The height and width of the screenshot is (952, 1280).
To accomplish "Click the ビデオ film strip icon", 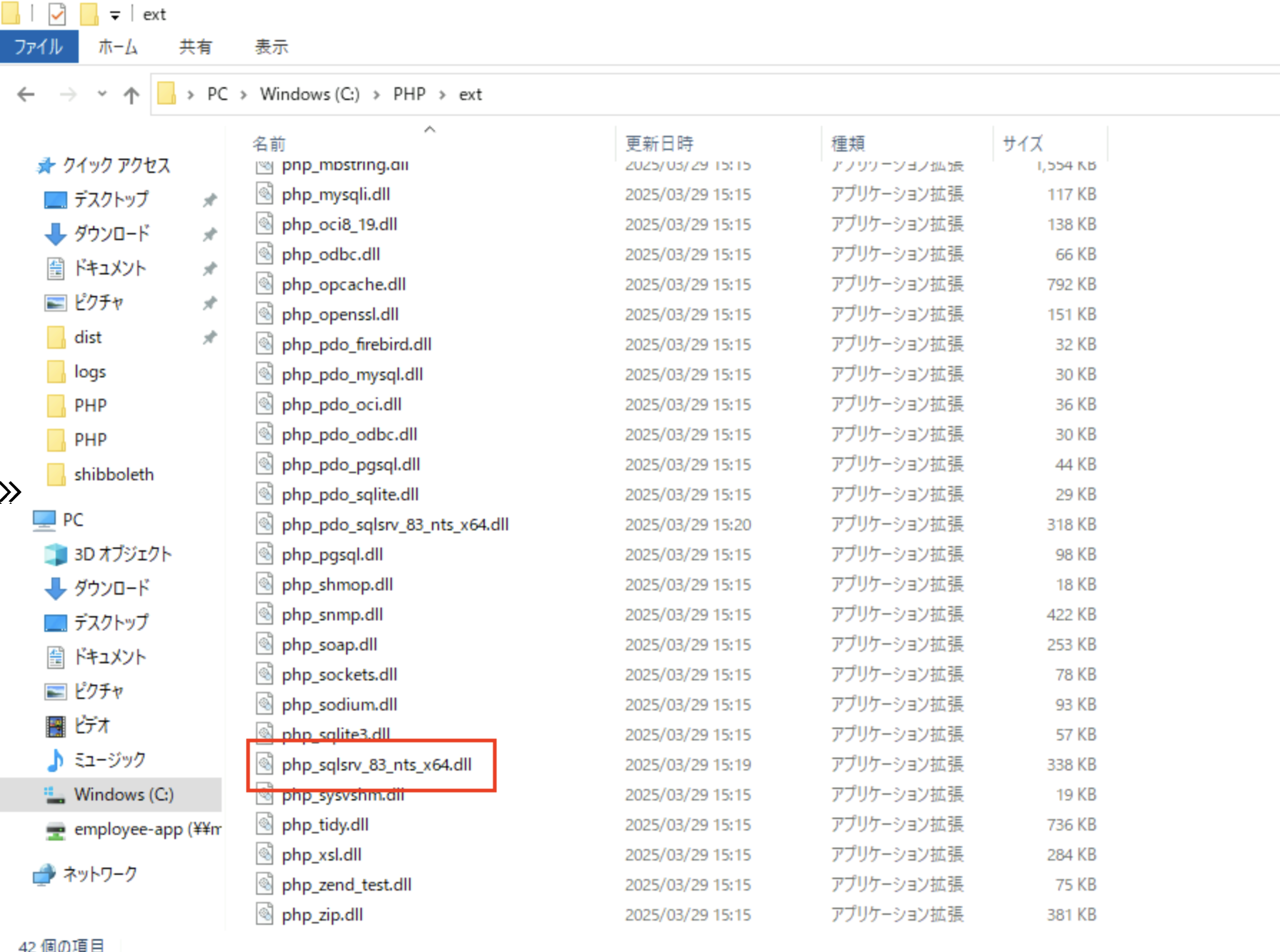I will pos(56,725).
